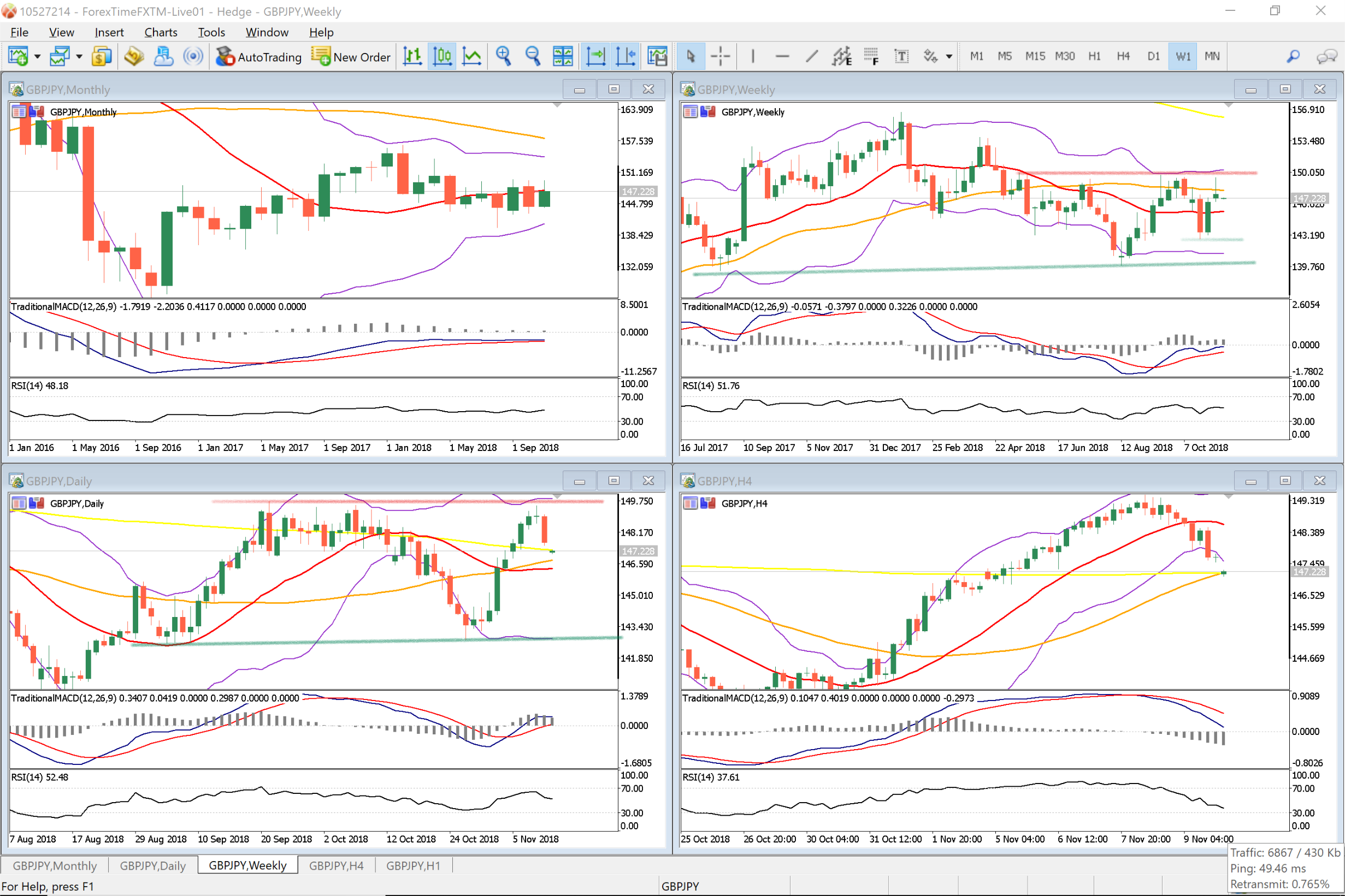Click the Zoom In magnifier icon
The image size is (1345, 896).
pos(503,56)
